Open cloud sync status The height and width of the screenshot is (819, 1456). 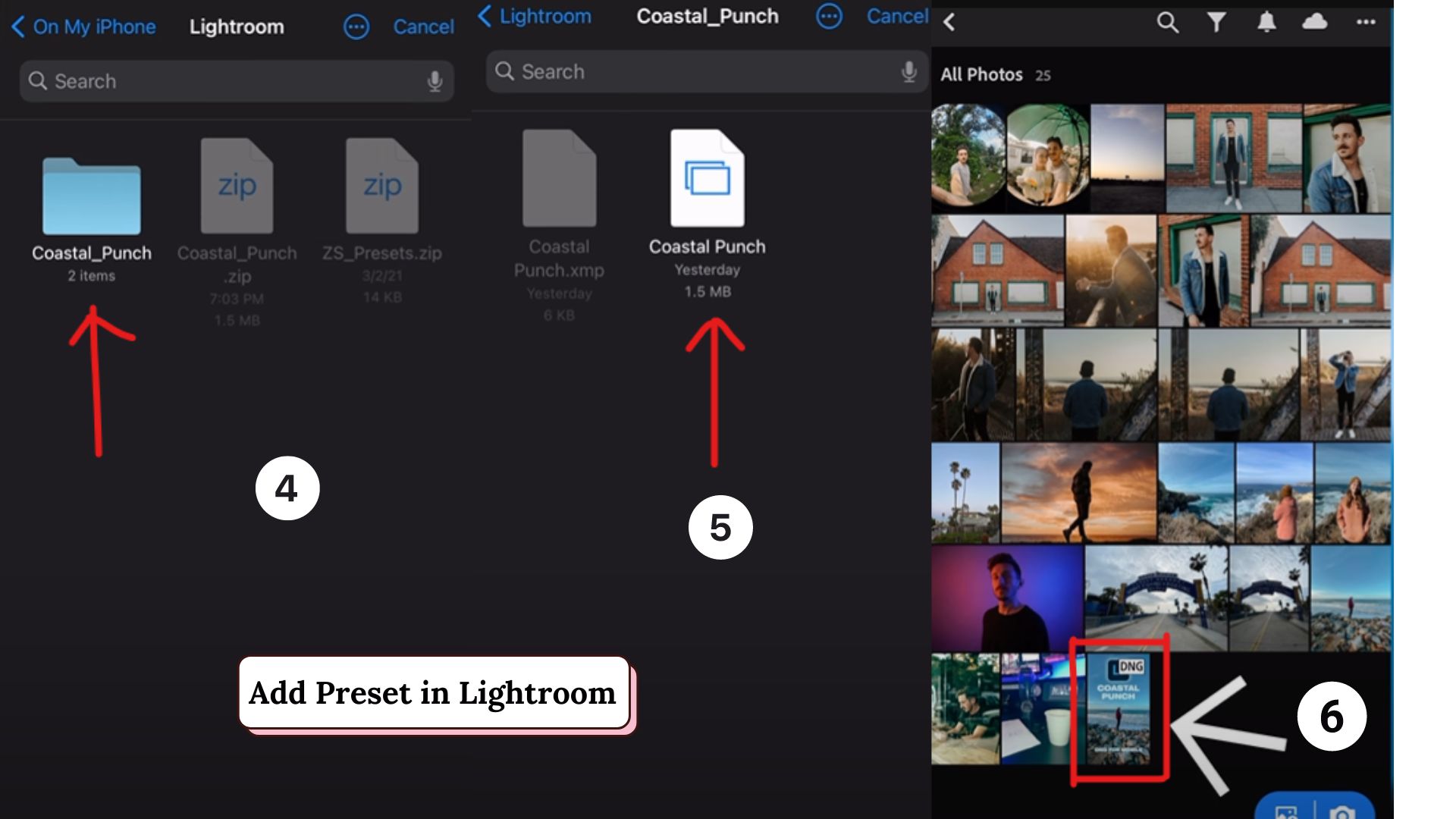[x=1315, y=21]
